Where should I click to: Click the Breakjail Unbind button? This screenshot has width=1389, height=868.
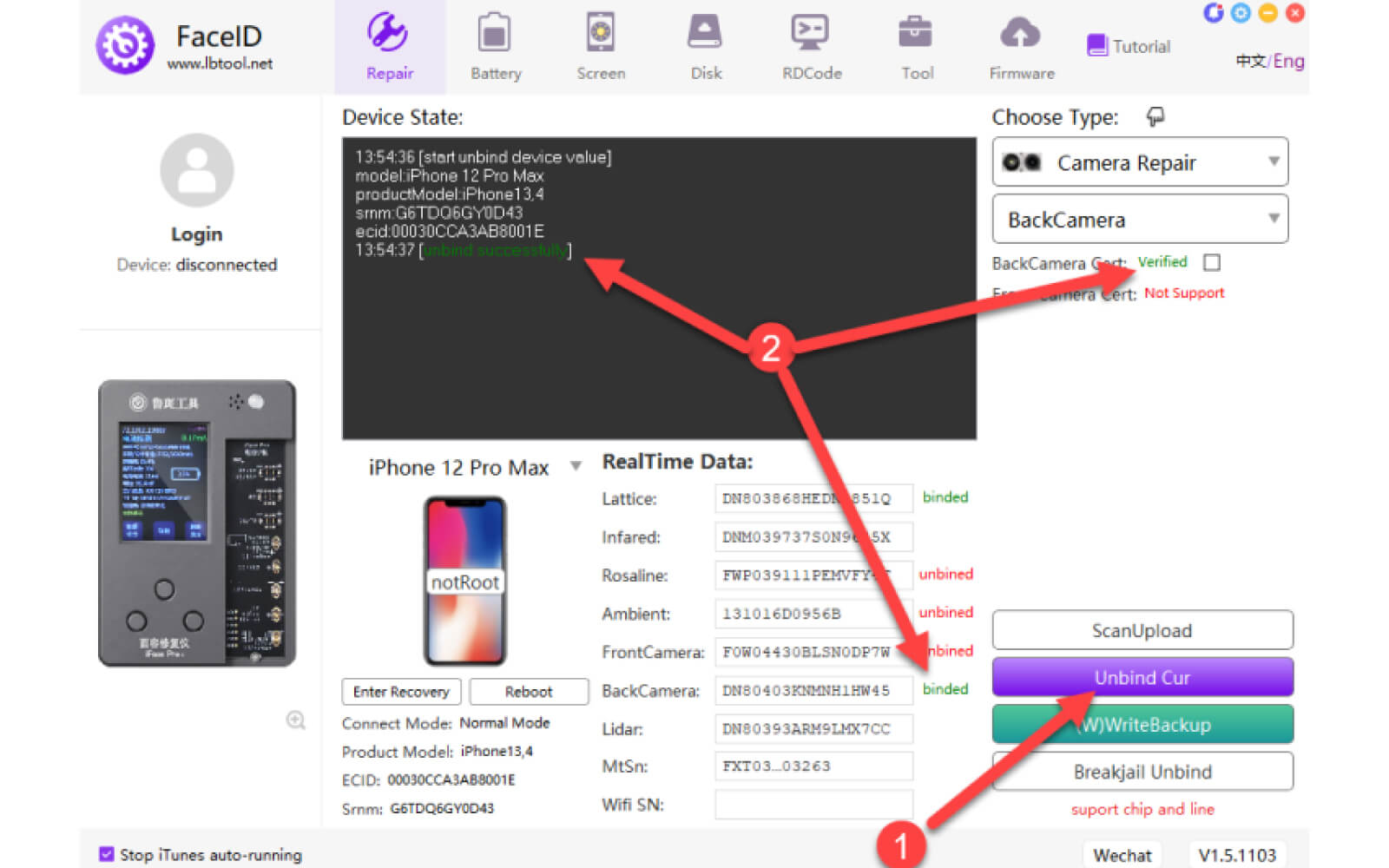point(1142,772)
